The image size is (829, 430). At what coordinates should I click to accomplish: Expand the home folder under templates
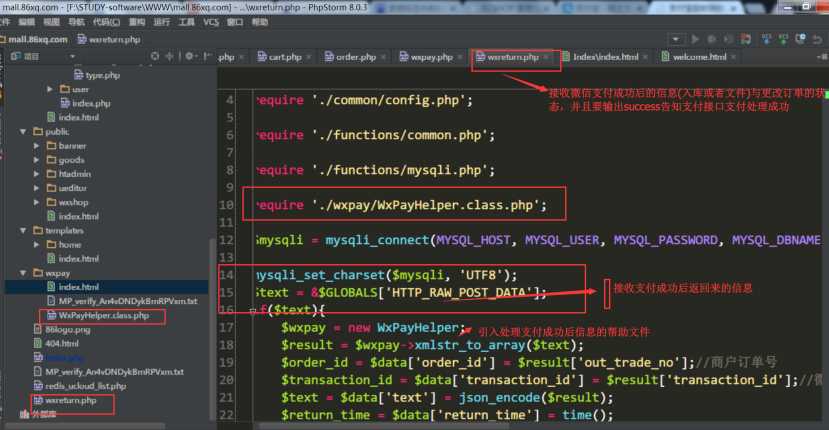(36, 244)
